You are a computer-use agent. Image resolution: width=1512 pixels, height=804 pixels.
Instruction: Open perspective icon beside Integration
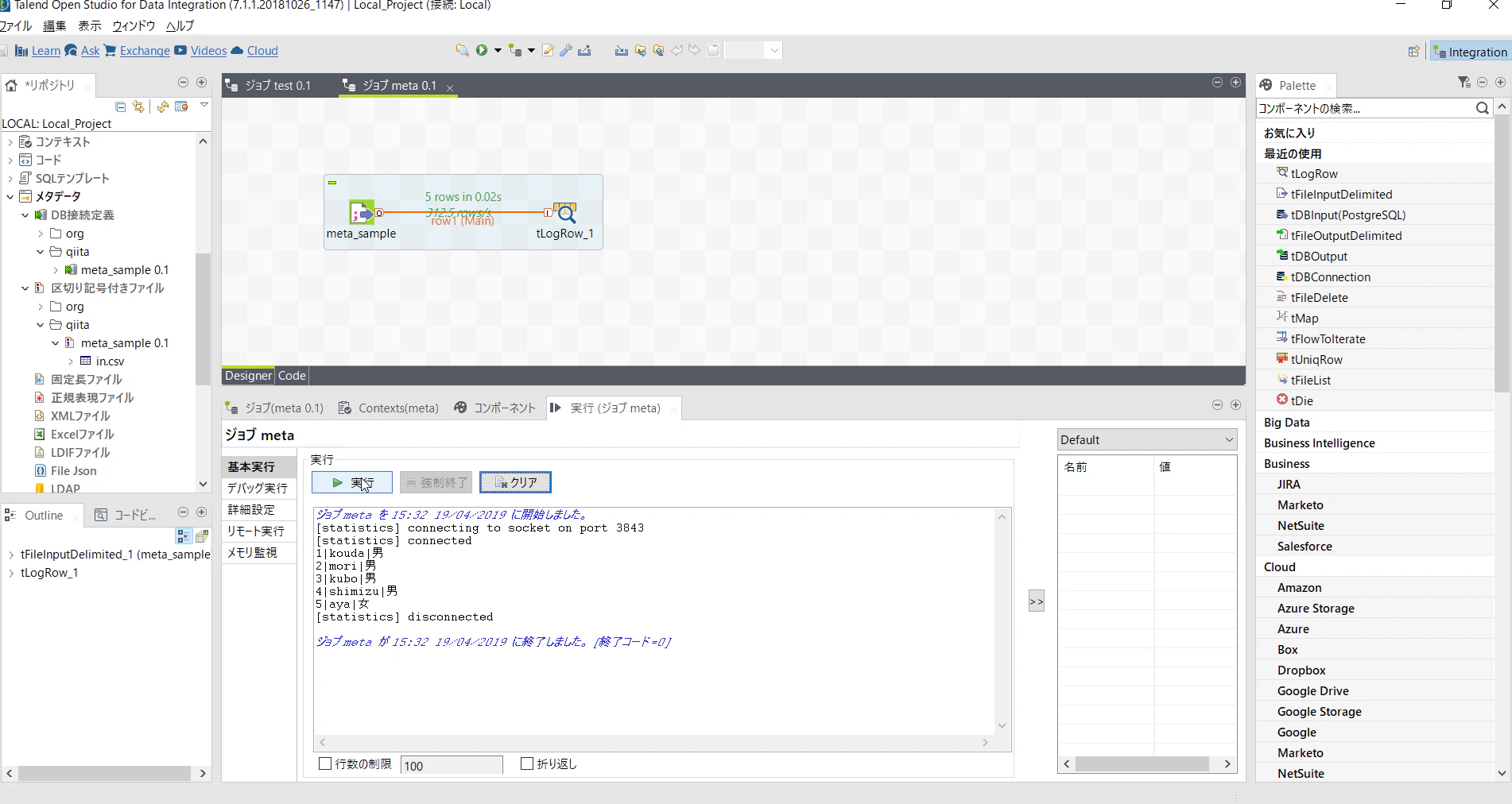point(1413,52)
